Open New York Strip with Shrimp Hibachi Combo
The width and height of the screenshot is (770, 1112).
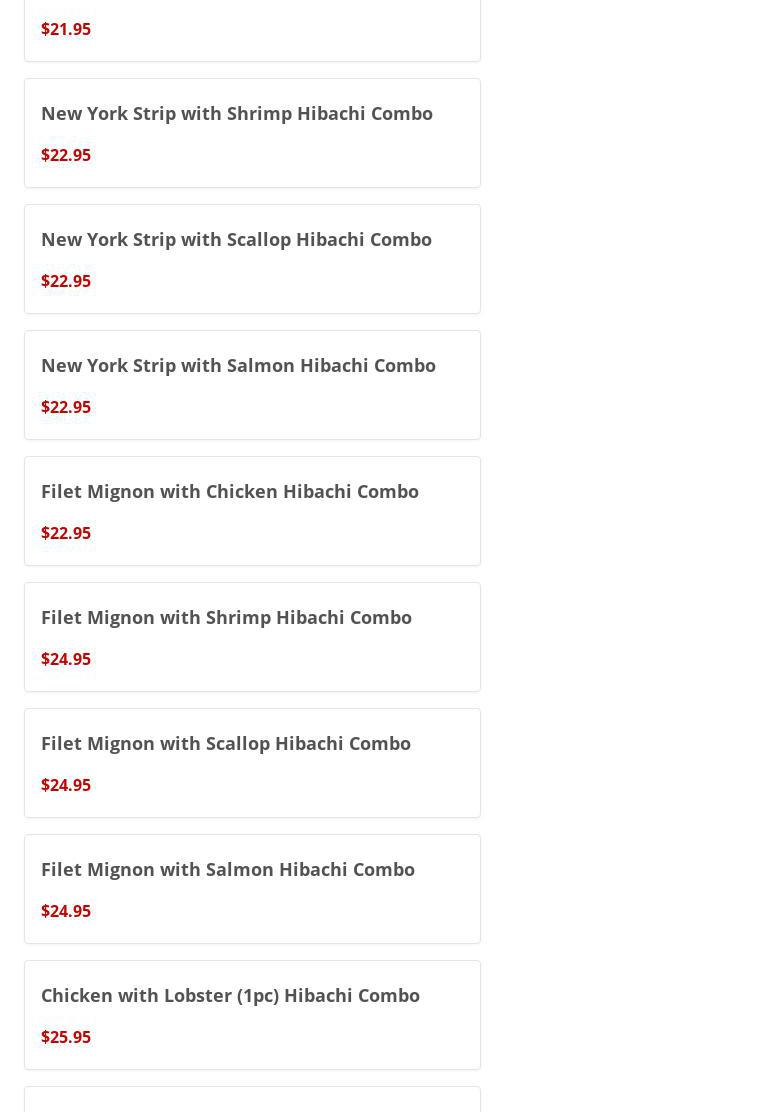237,113
